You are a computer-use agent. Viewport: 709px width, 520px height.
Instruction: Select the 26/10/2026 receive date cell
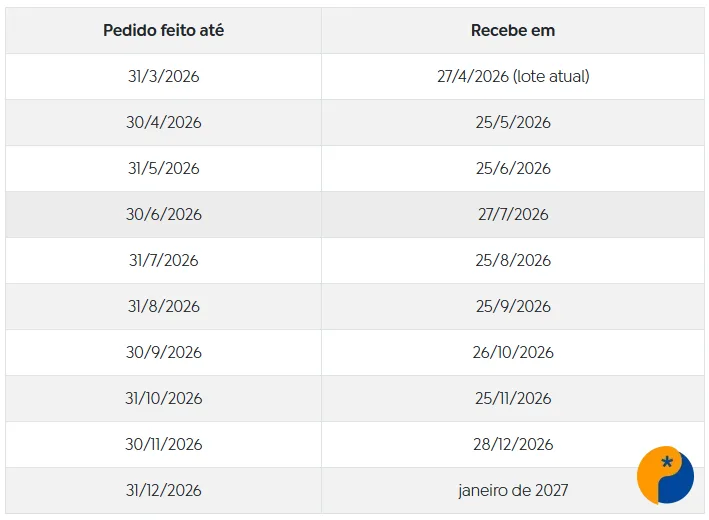point(513,352)
